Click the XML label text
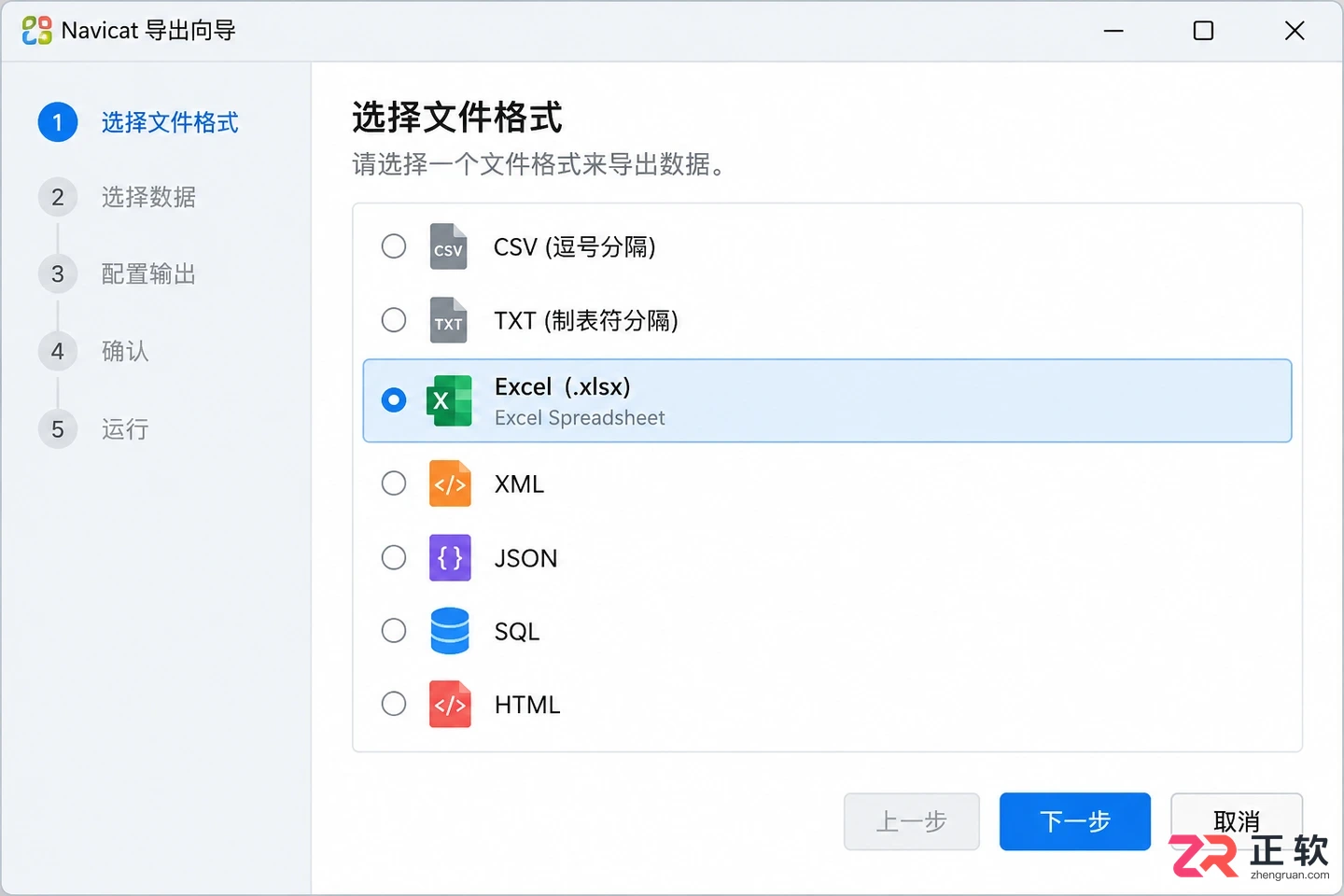 [x=519, y=483]
